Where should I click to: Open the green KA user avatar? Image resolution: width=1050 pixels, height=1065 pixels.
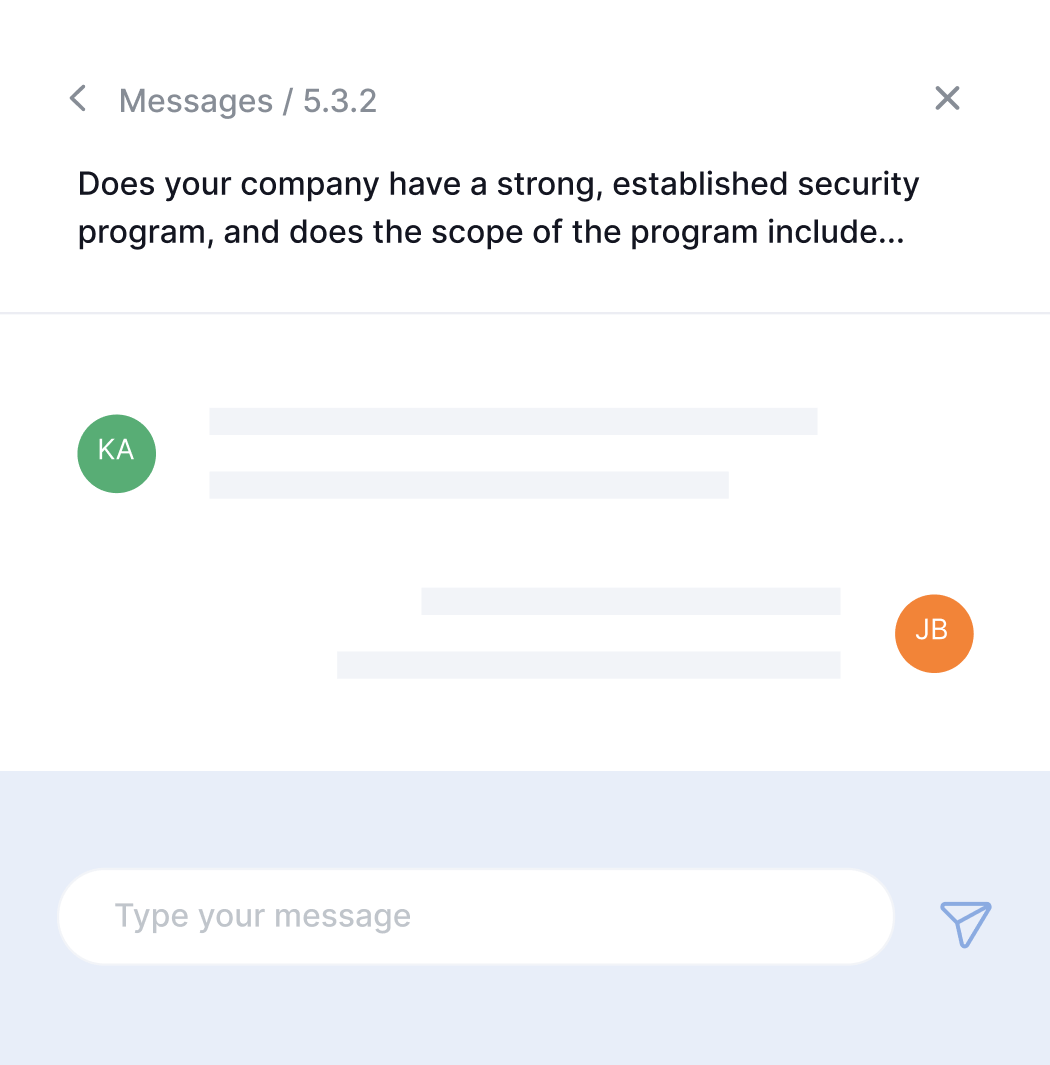[x=117, y=454]
